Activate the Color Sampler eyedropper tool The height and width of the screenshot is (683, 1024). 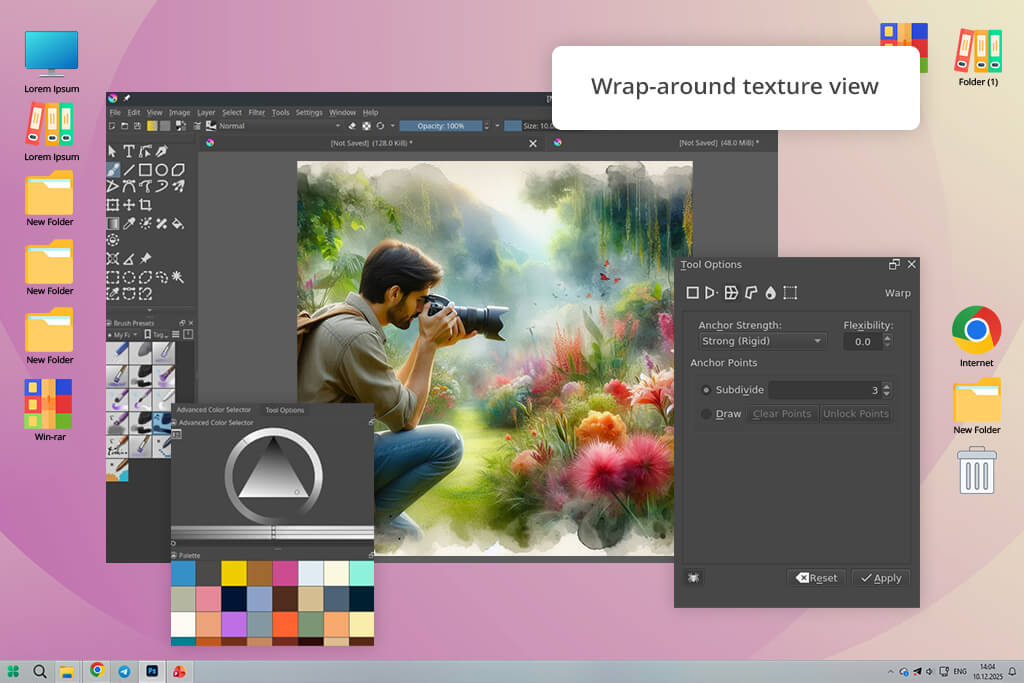coord(129,223)
